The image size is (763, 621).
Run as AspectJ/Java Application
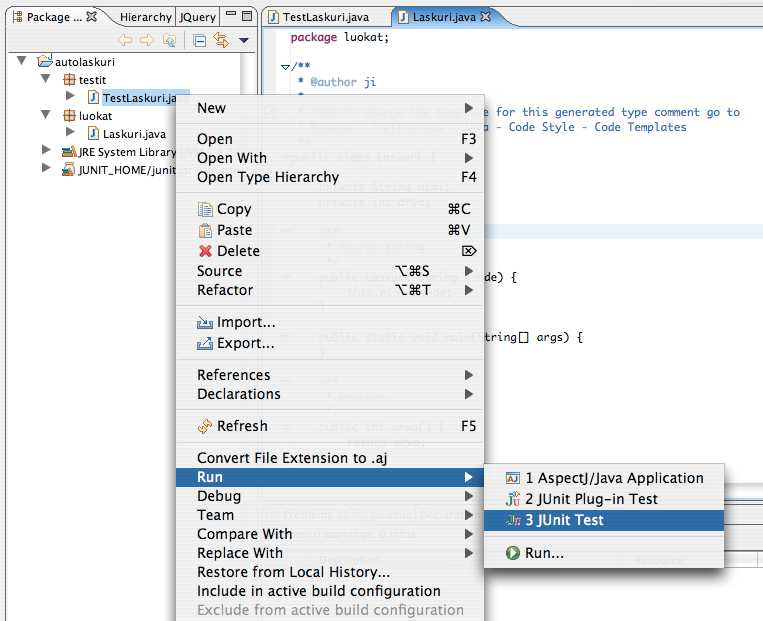point(604,478)
